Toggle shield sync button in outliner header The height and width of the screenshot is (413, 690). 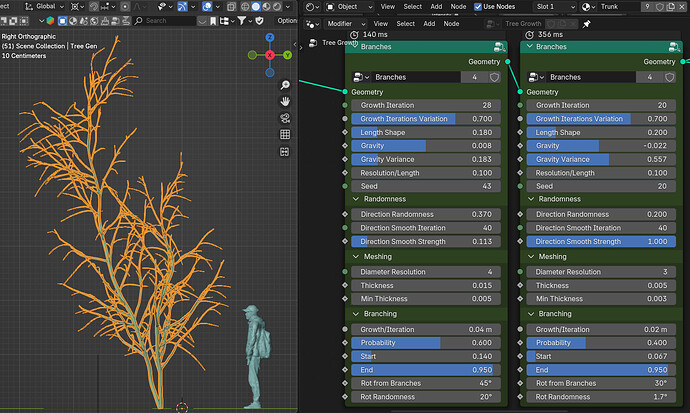[x=260, y=21]
